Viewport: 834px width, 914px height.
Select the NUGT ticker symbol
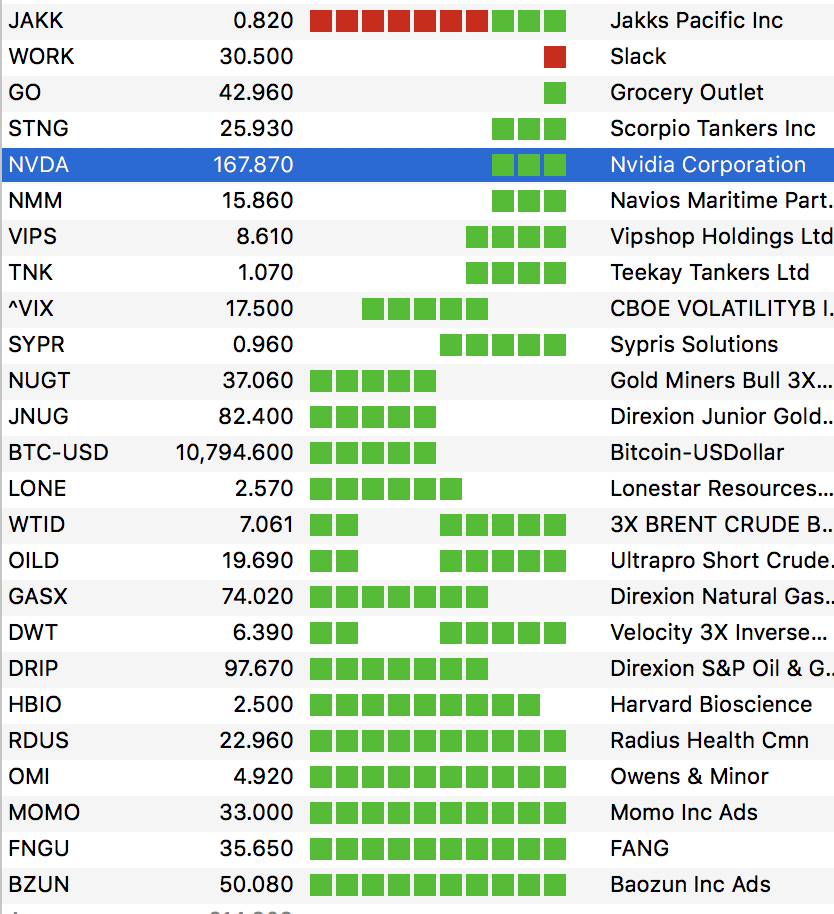tap(39, 381)
